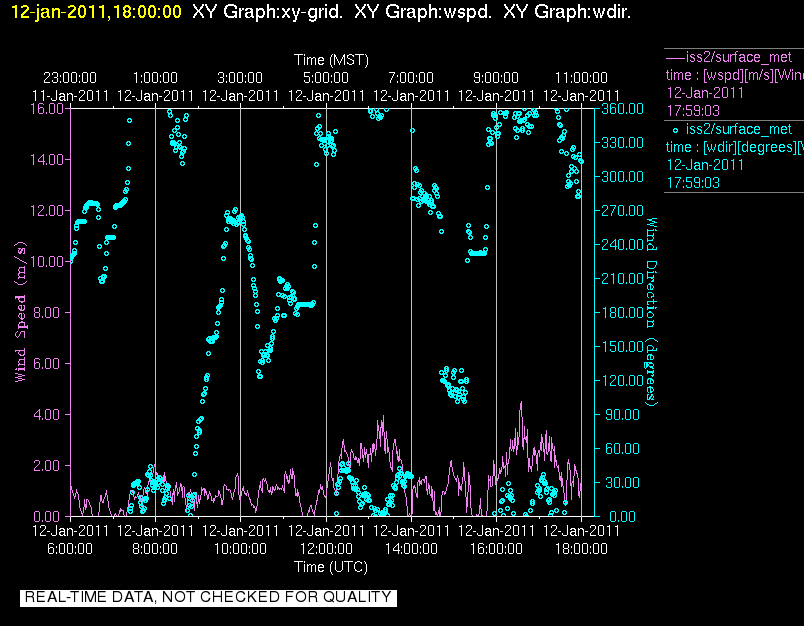Click the magenta wspd legend line sample
804x626 pixels.
click(675, 57)
